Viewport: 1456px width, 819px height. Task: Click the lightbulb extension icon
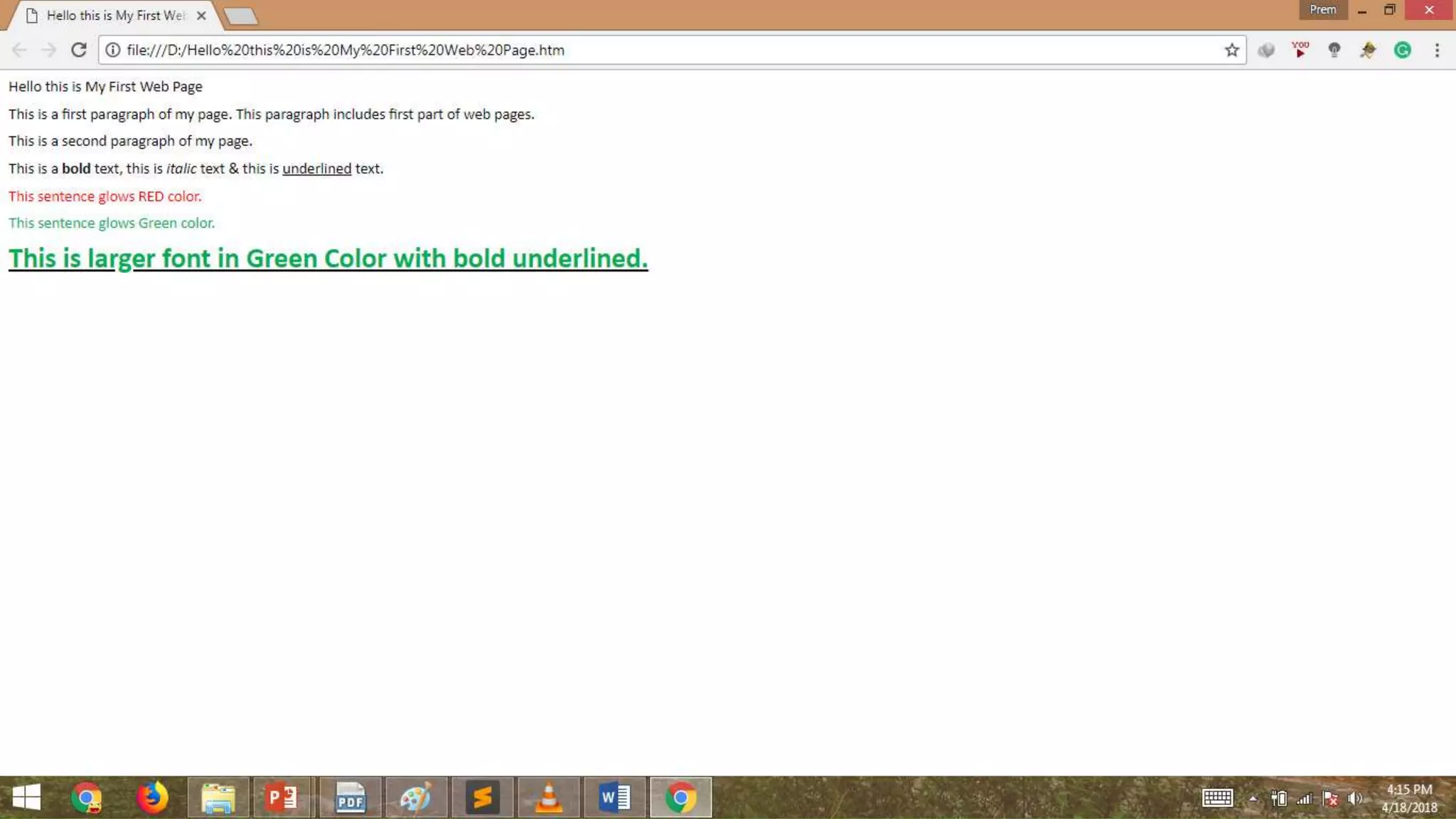(x=1334, y=50)
